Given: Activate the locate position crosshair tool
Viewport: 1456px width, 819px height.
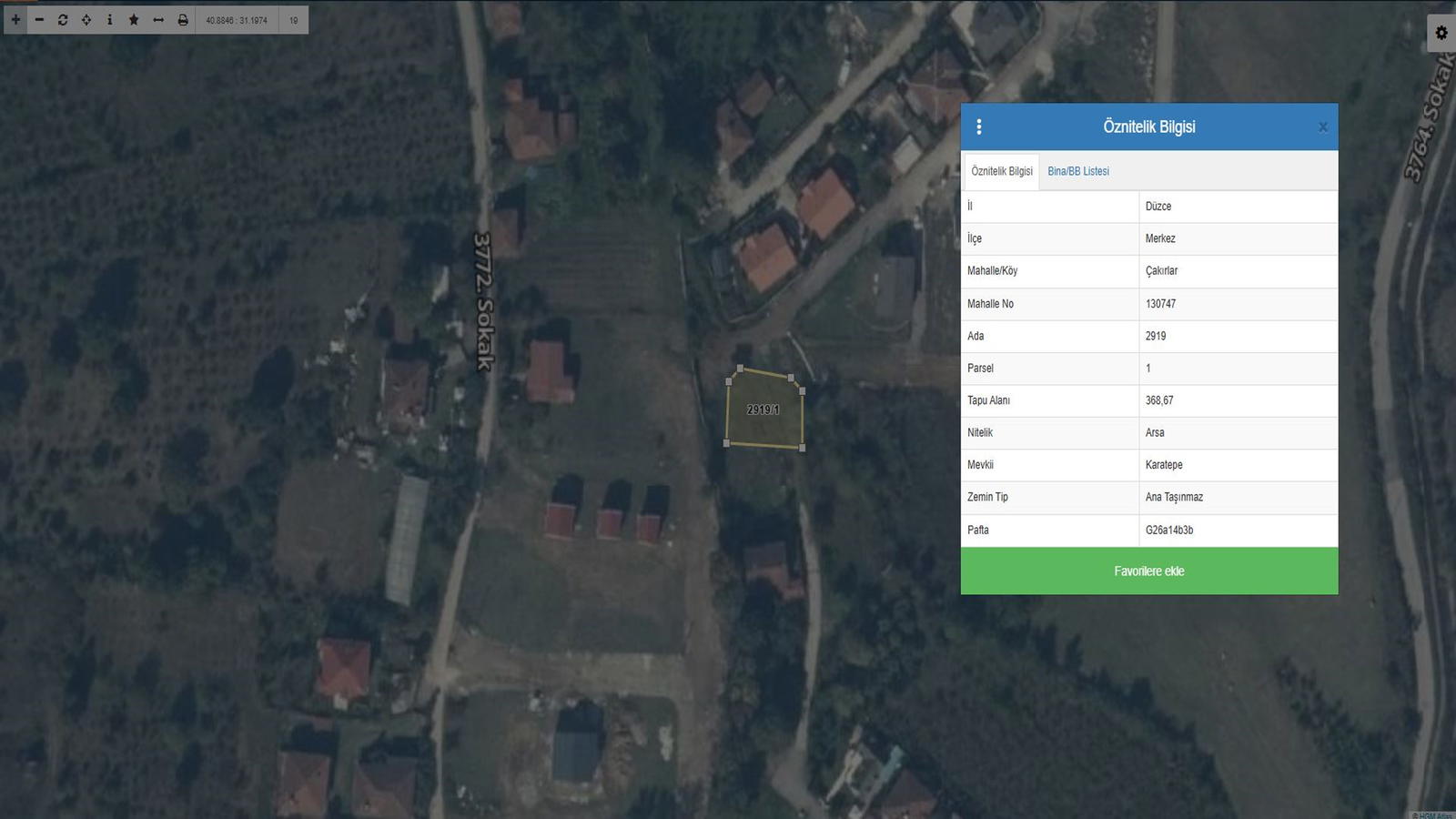Looking at the screenshot, I should pyautogui.click(x=86, y=20).
